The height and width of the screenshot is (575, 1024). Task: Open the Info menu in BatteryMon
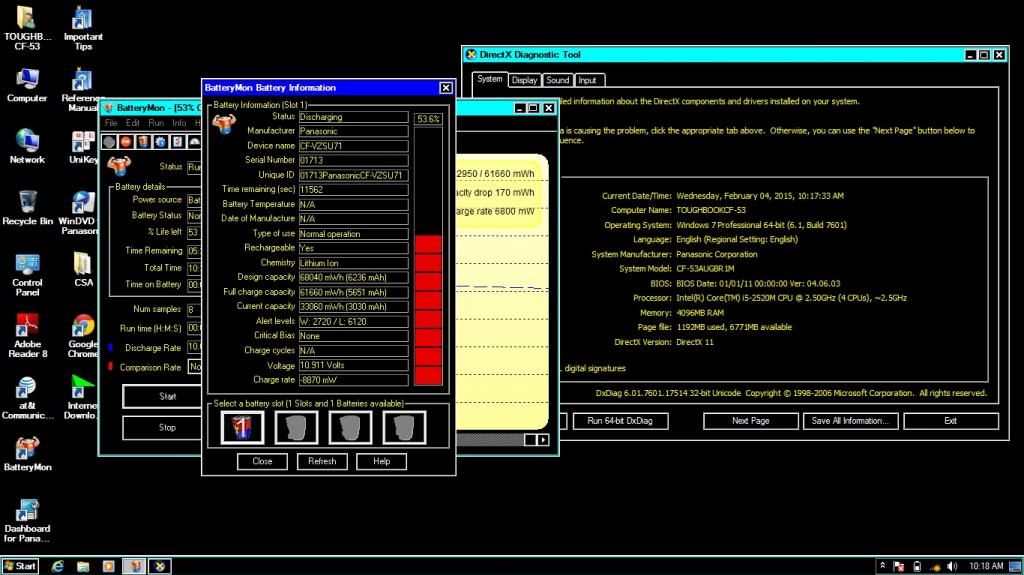point(179,123)
